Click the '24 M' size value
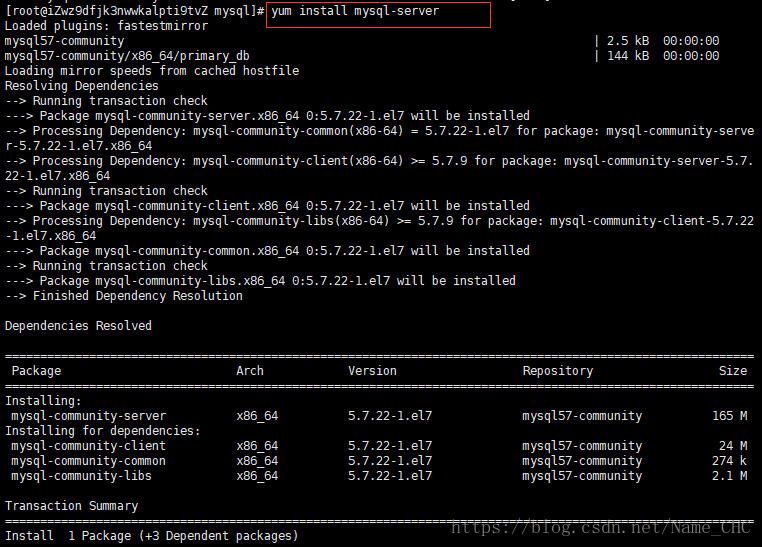 click(733, 446)
